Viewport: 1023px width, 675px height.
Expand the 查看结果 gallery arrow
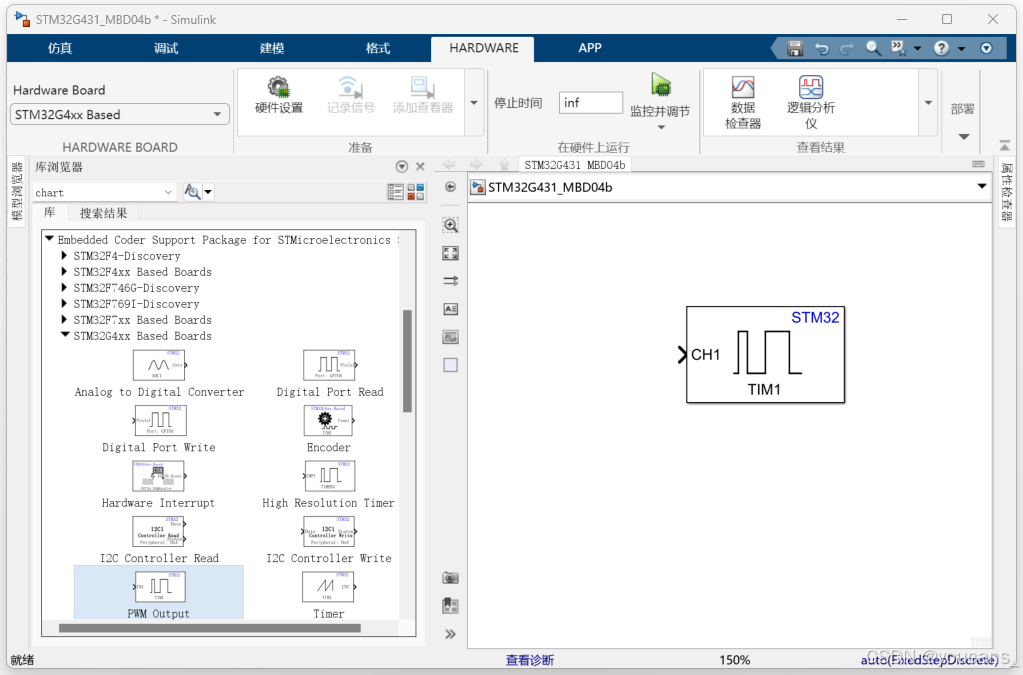[x=928, y=103]
